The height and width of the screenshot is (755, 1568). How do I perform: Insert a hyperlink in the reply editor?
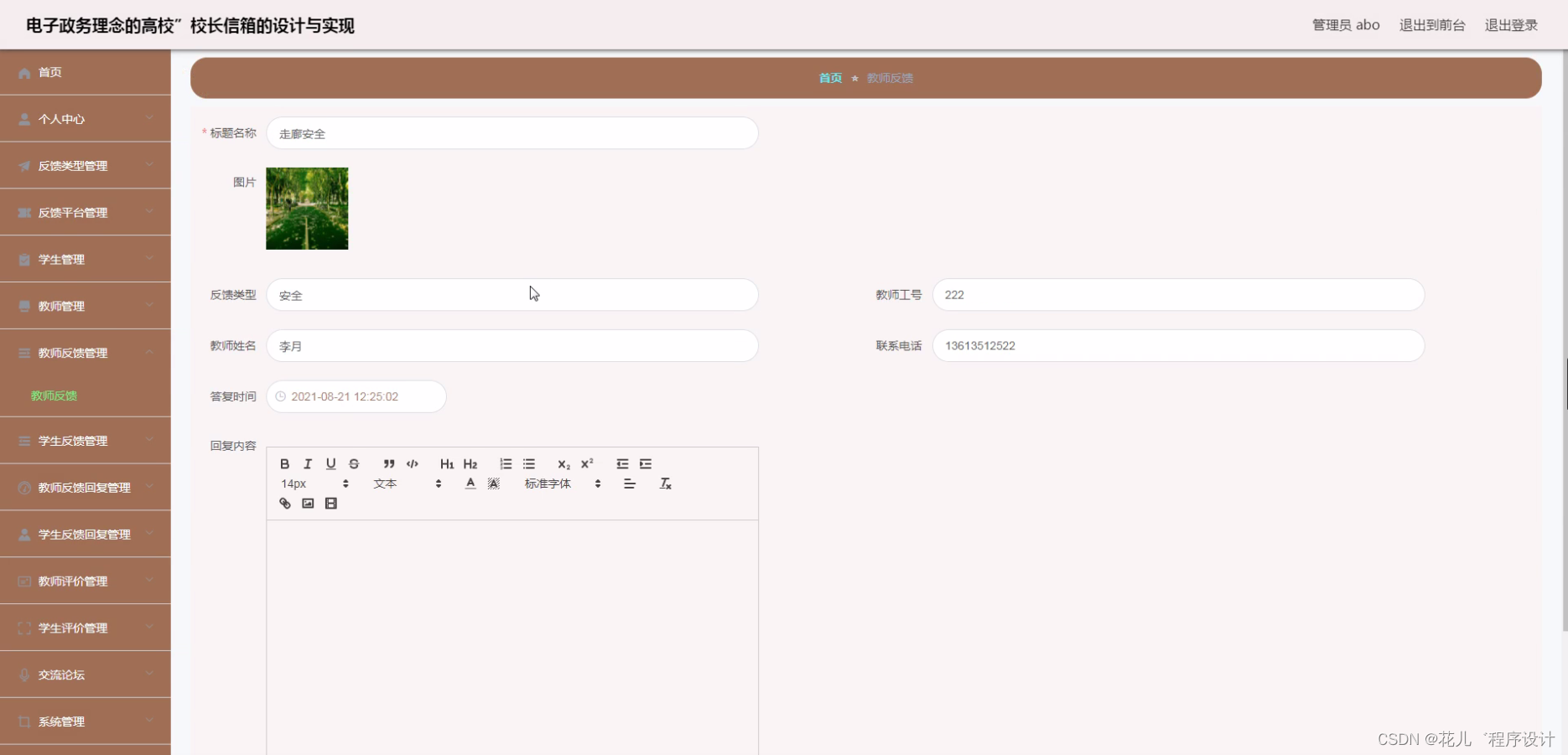pos(284,503)
